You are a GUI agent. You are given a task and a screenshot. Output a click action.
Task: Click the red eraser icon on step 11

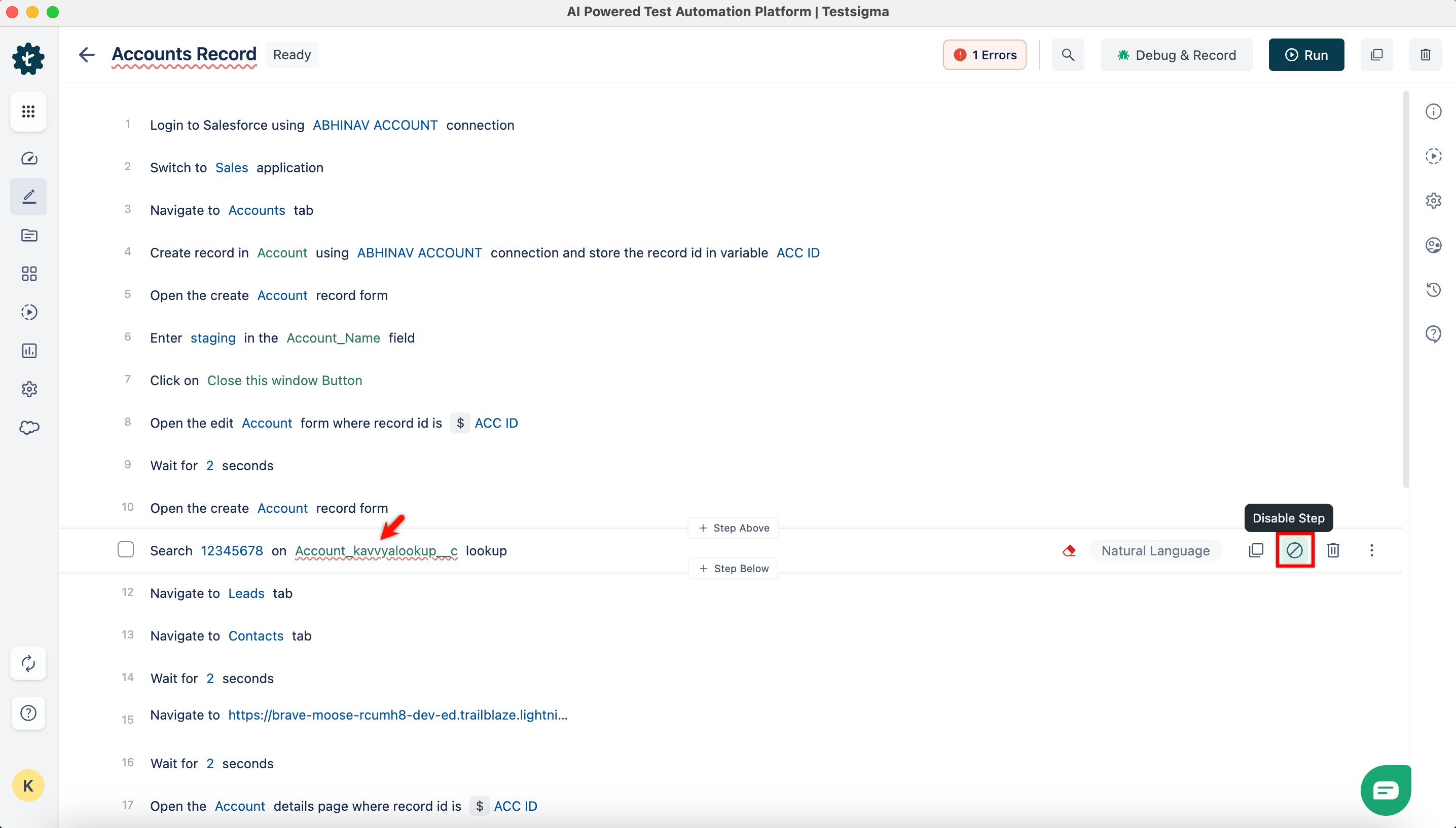click(x=1069, y=550)
